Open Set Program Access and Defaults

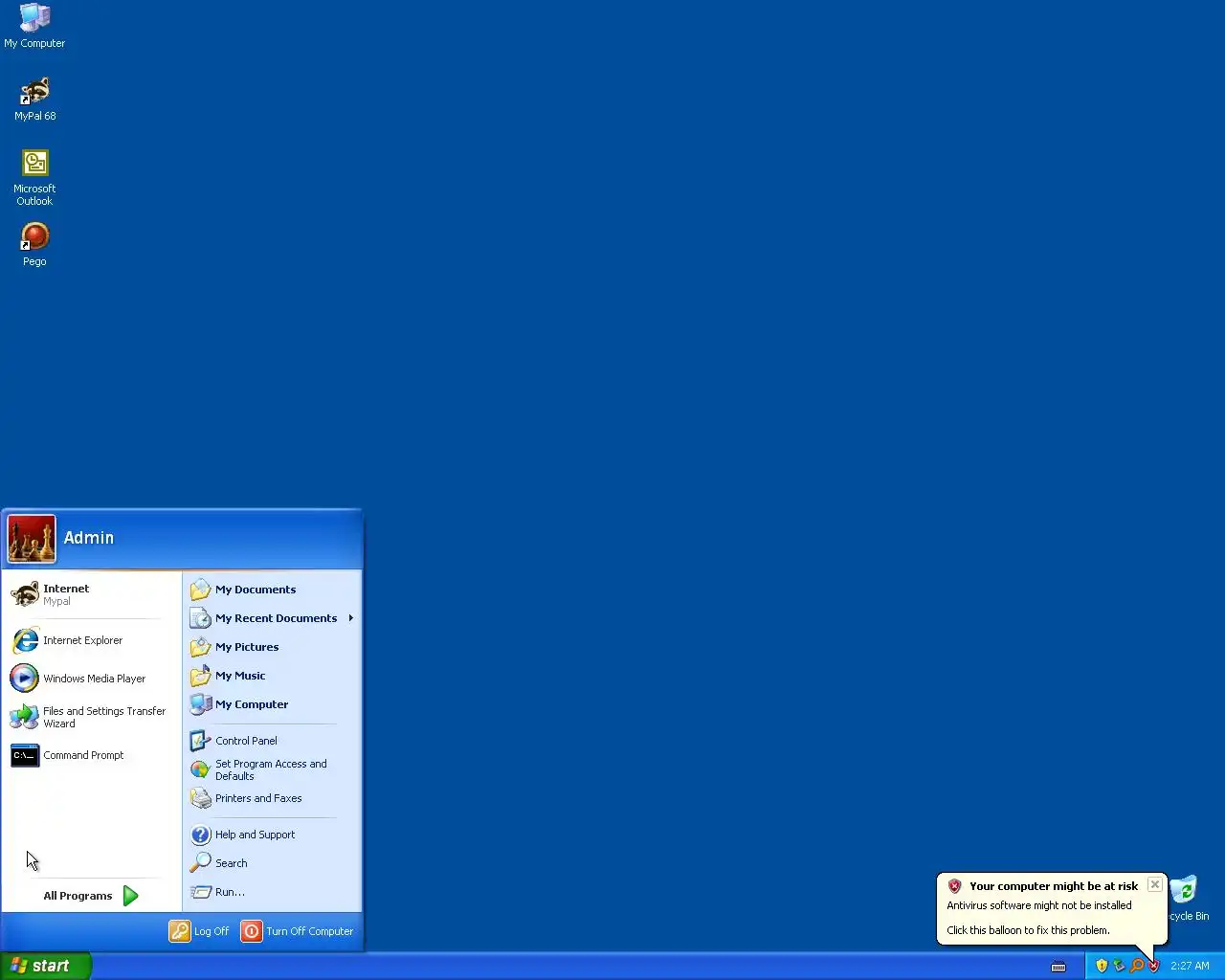pos(272,769)
